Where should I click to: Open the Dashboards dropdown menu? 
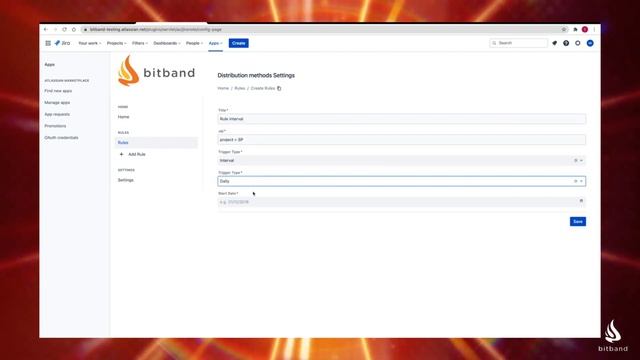pos(167,43)
